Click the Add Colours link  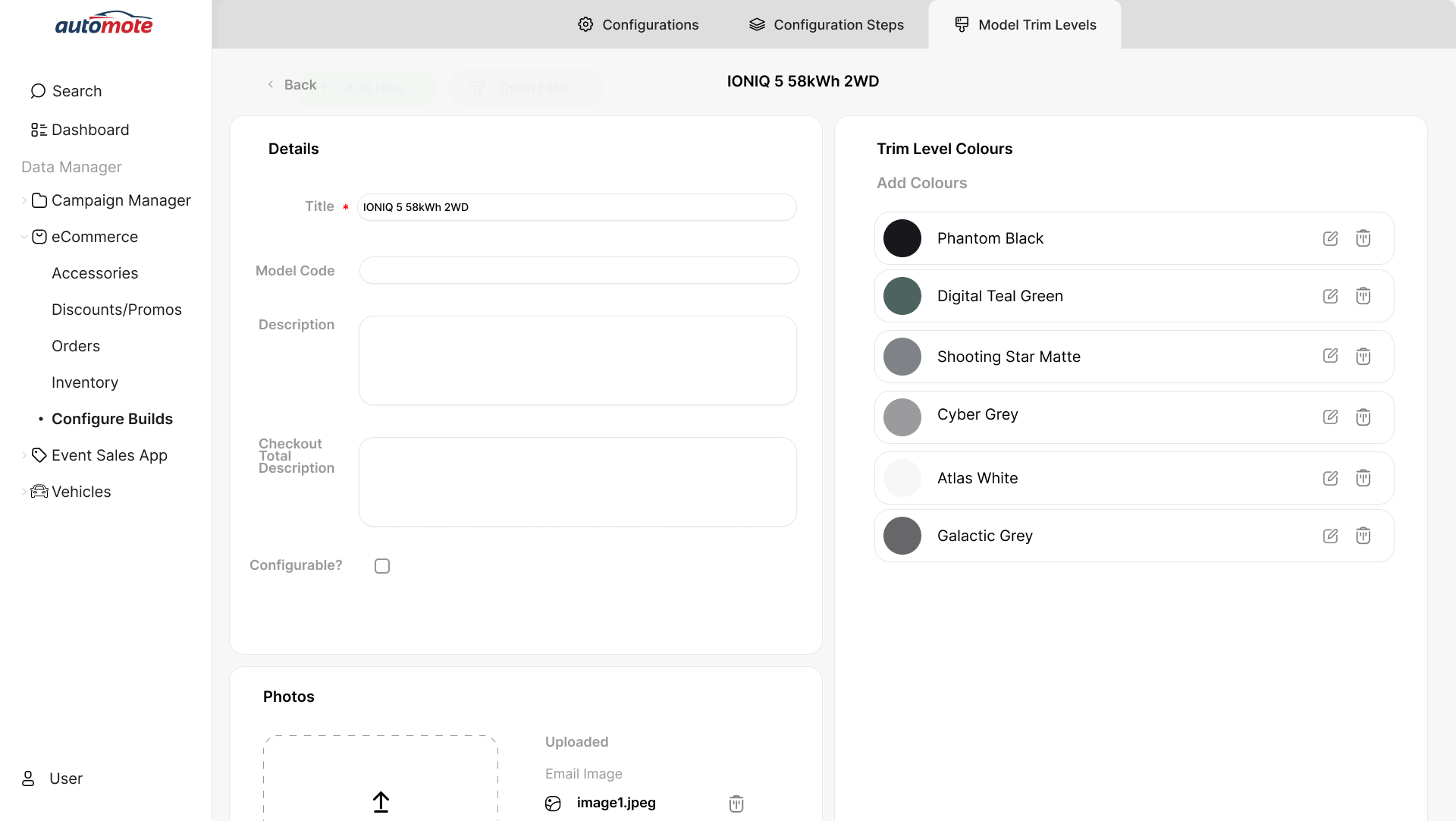(x=921, y=183)
